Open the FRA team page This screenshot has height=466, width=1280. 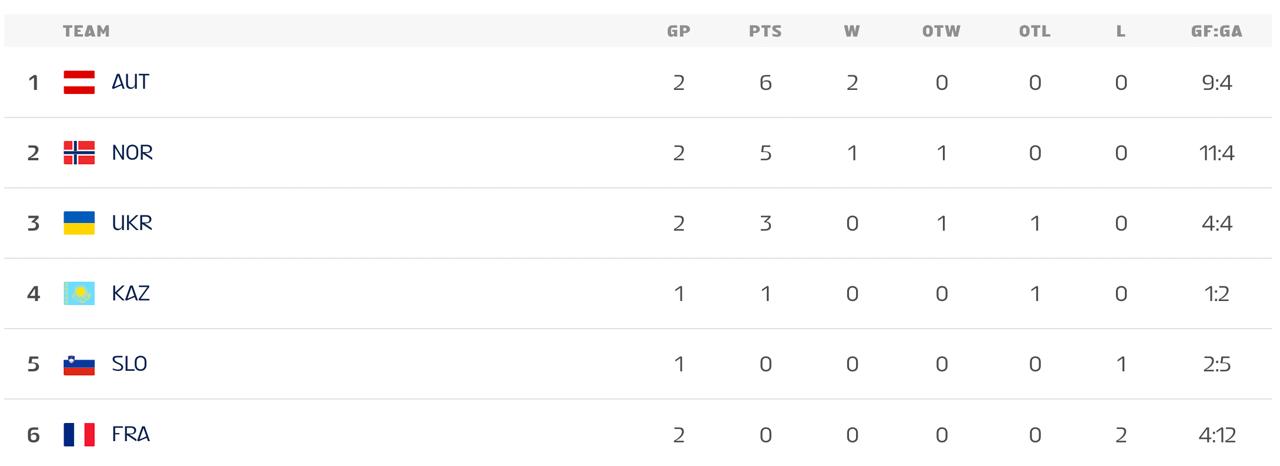click(x=131, y=435)
